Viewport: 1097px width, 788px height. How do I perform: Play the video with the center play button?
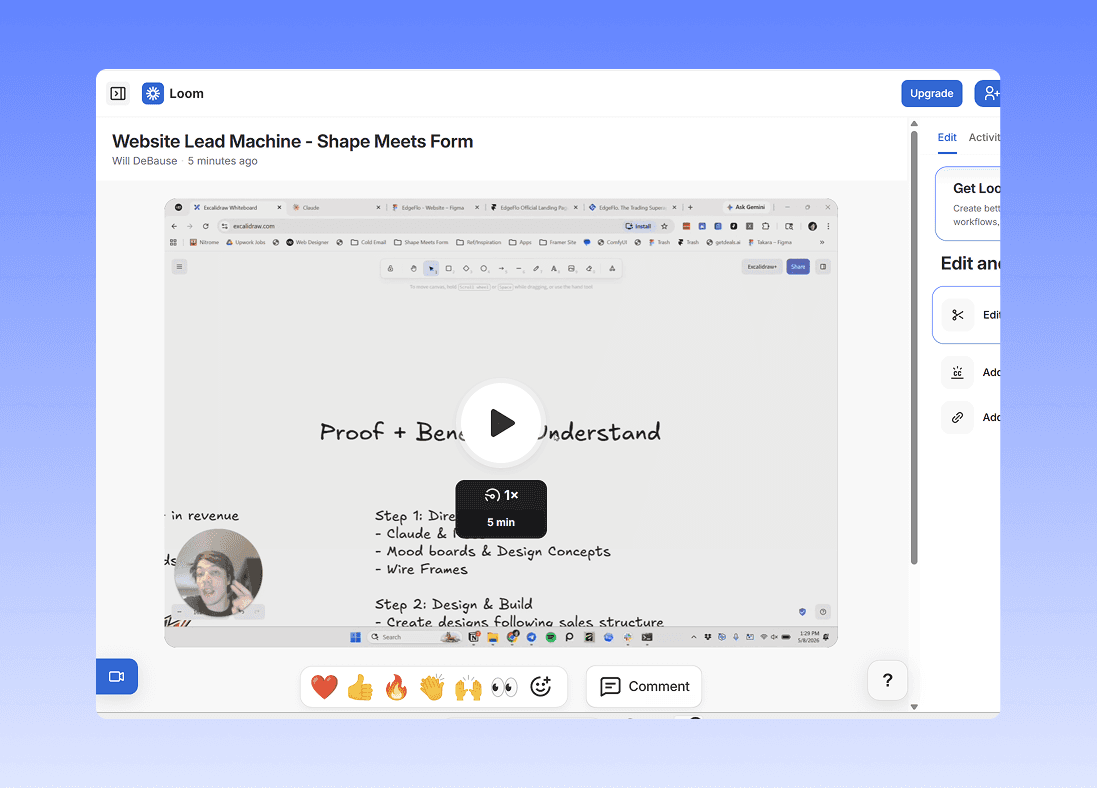click(x=501, y=423)
